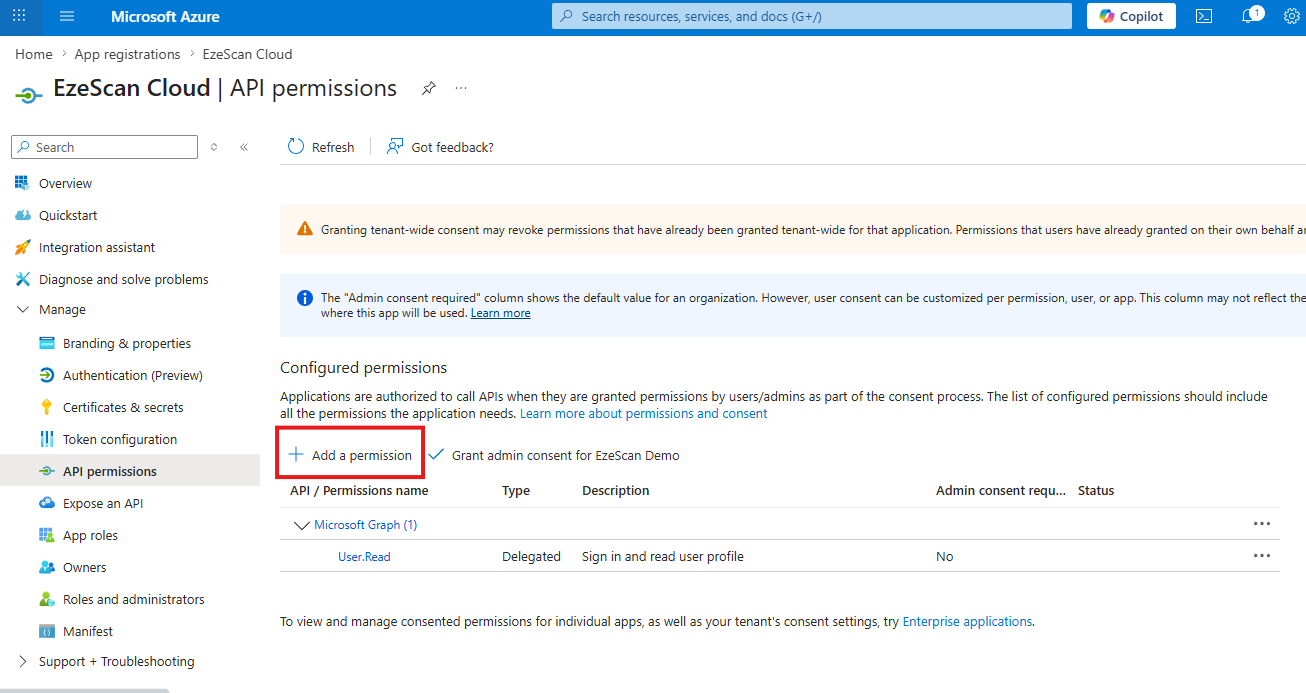Click Expose an API cloud icon
Viewport: 1306px width, 693px height.
pyautogui.click(x=46, y=503)
